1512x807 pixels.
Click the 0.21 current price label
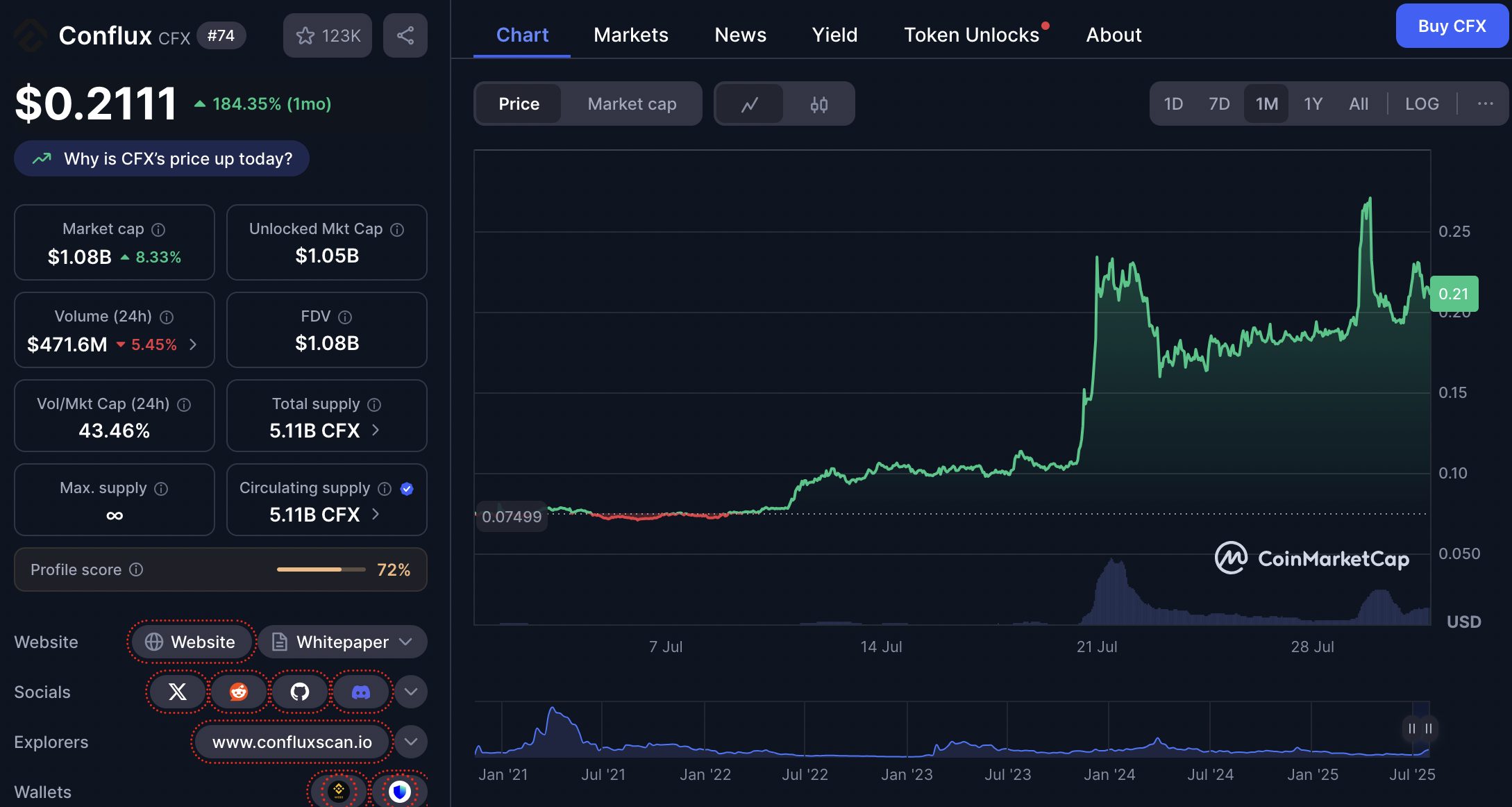pos(1454,294)
